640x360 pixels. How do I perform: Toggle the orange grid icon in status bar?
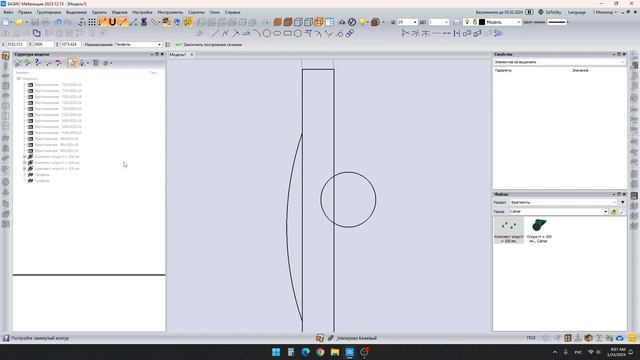(568, 338)
